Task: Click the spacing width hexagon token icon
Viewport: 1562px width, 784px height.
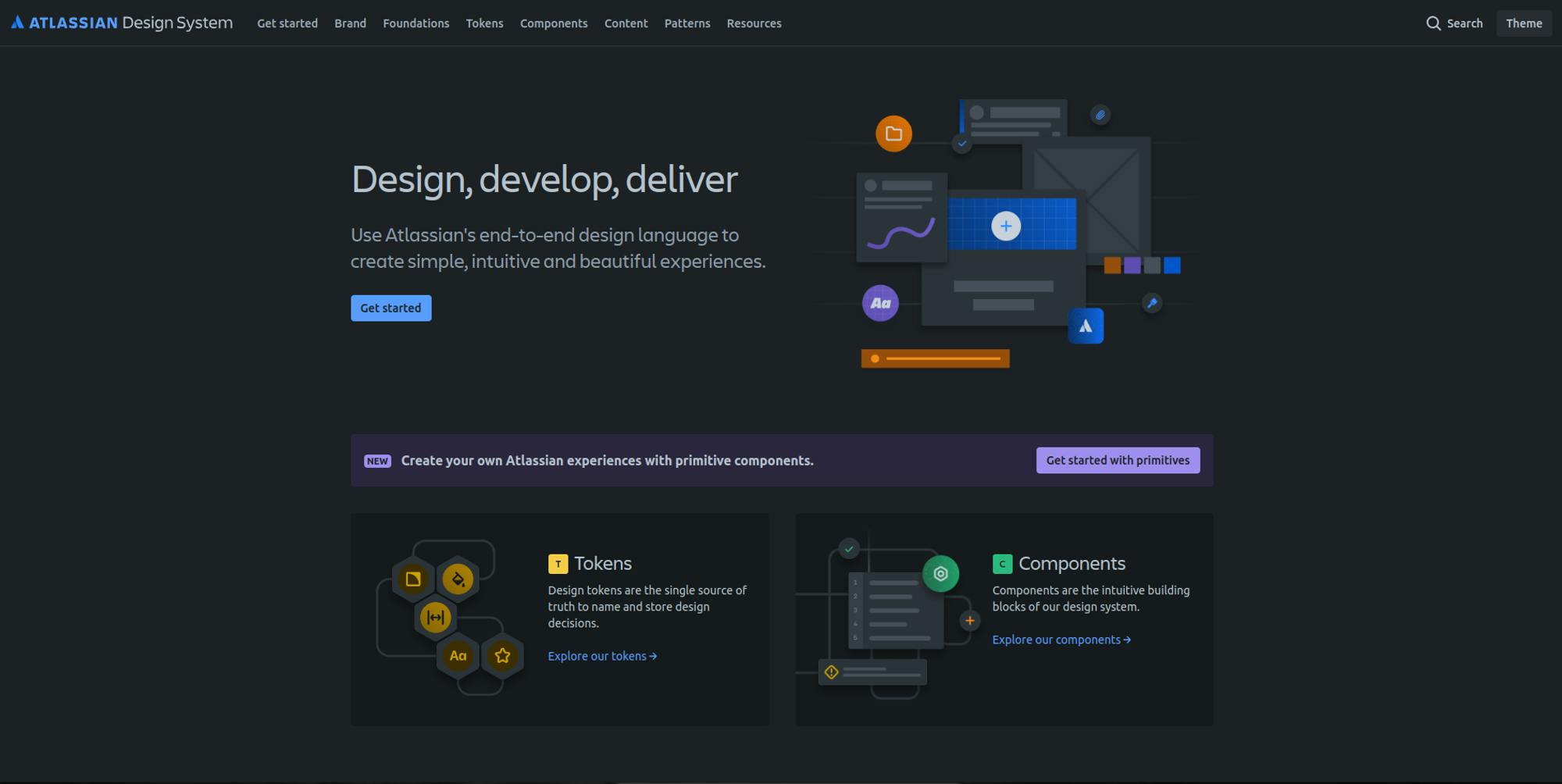Action: click(x=436, y=618)
